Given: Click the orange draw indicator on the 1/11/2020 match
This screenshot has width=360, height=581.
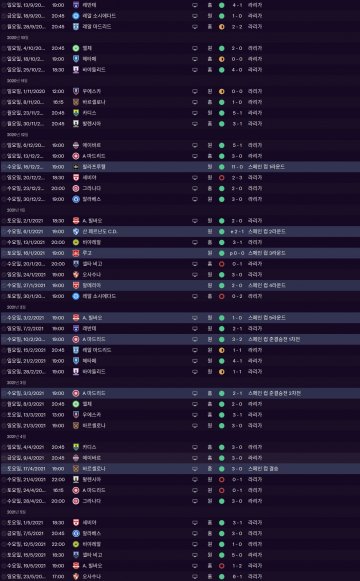Looking at the screenshot, I should tap(221, 92).
